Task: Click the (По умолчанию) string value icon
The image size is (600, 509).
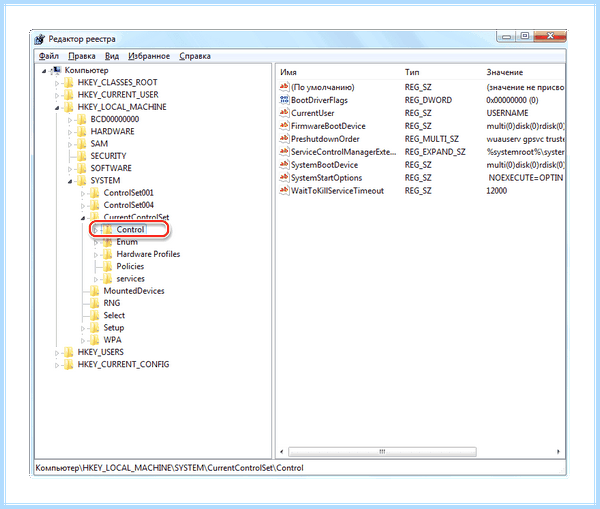Action: click(x=284, y=87)
